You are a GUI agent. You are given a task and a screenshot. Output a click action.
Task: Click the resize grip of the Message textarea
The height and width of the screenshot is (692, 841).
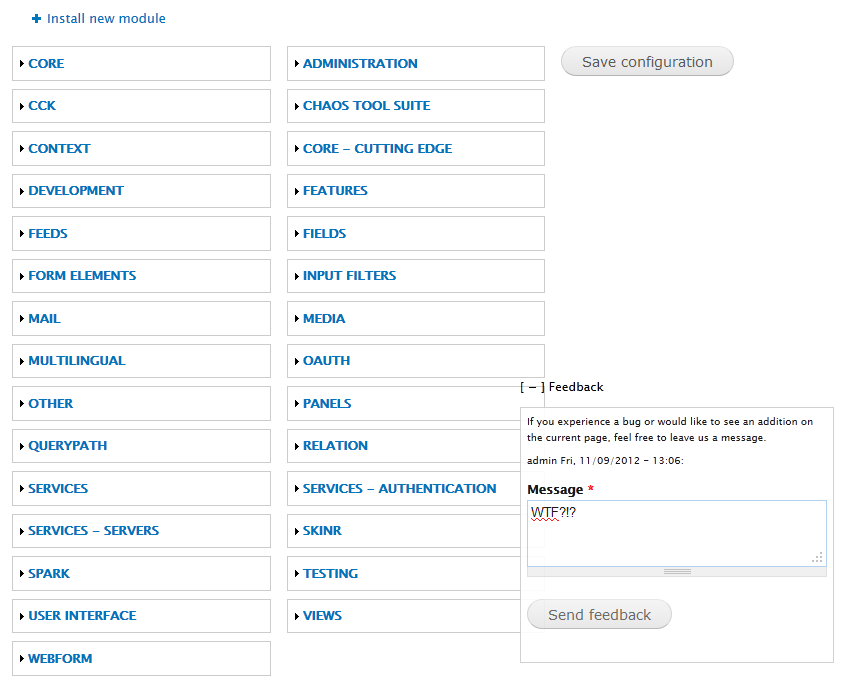[817, 557]
